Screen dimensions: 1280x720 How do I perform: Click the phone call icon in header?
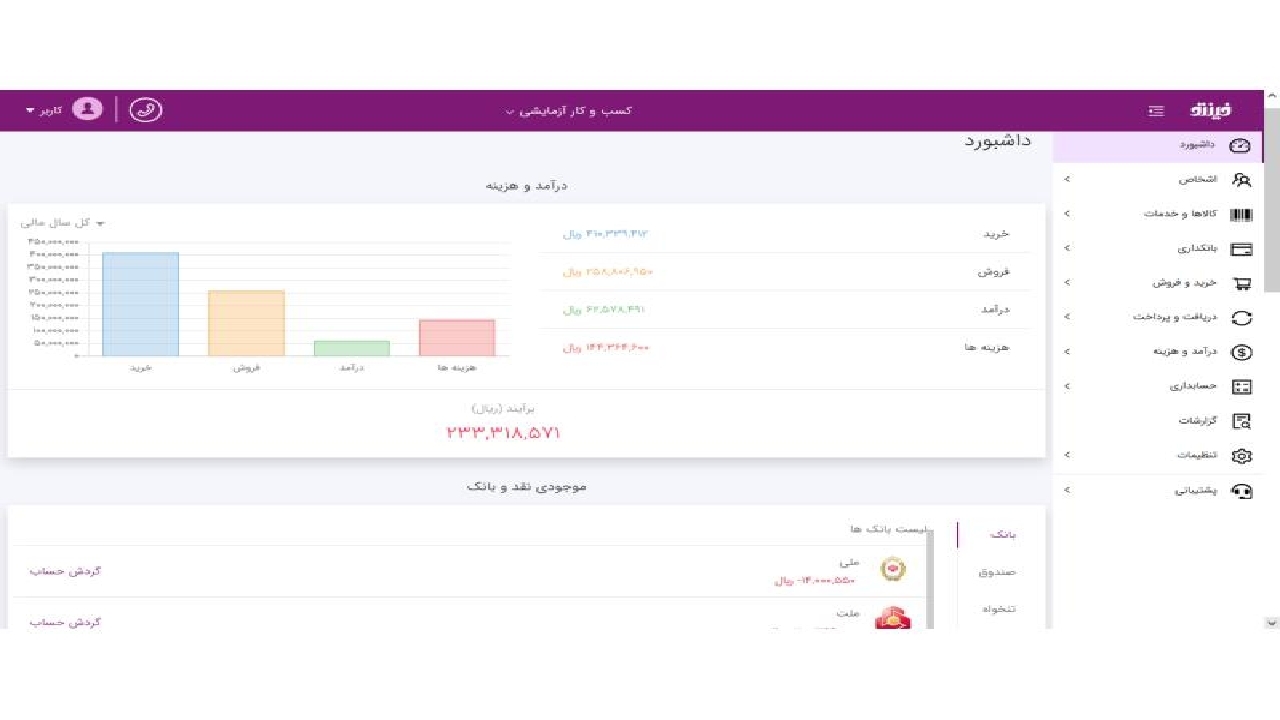pos(146,110)
